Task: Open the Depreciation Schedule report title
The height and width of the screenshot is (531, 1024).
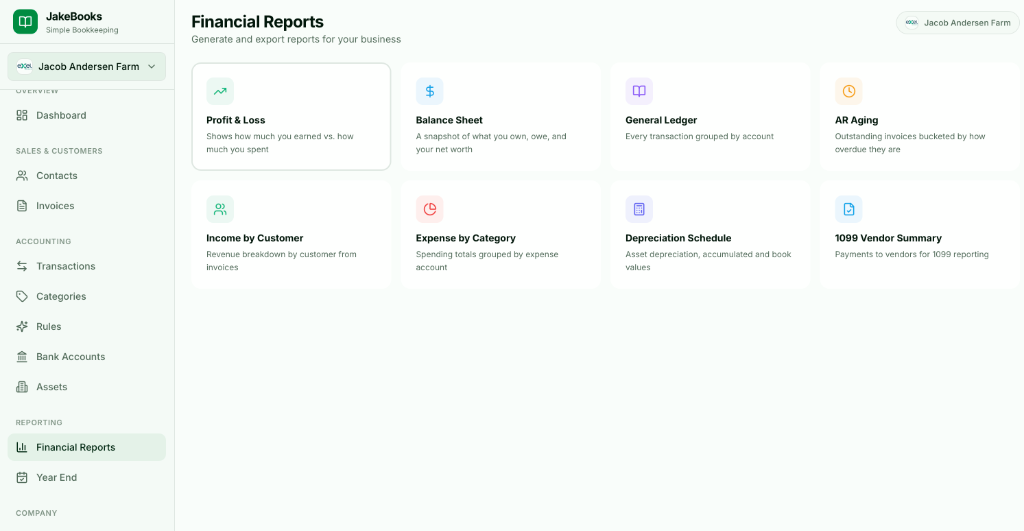Action: pos(678,238)
